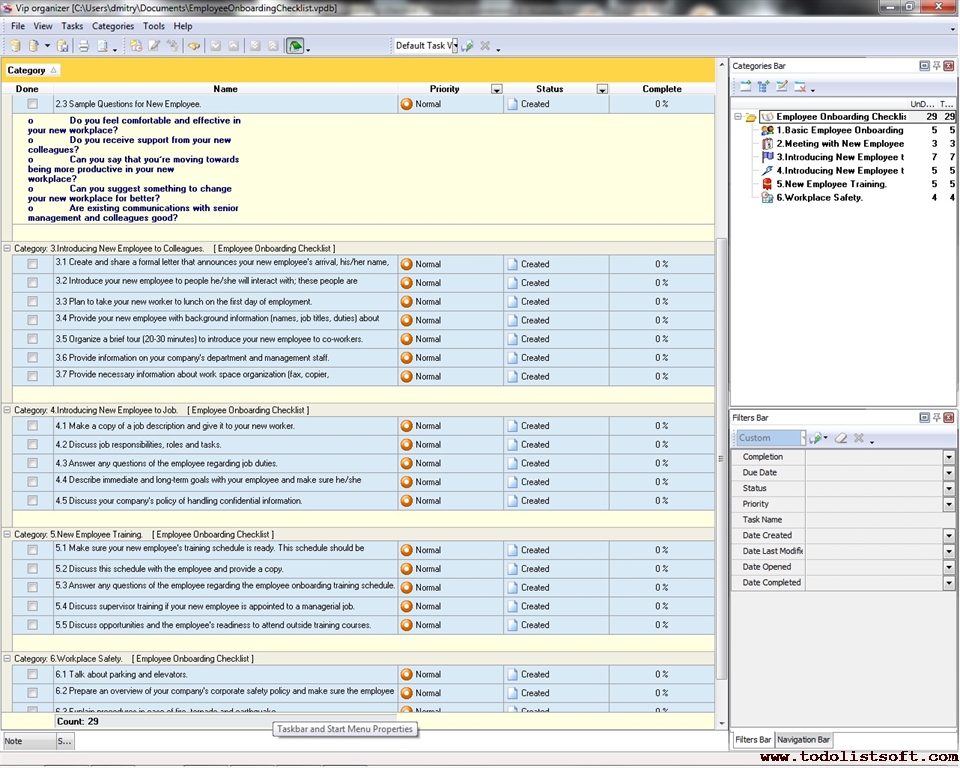
Task: Click the save icon in main toolbar
Action: (x=63, y=46)
